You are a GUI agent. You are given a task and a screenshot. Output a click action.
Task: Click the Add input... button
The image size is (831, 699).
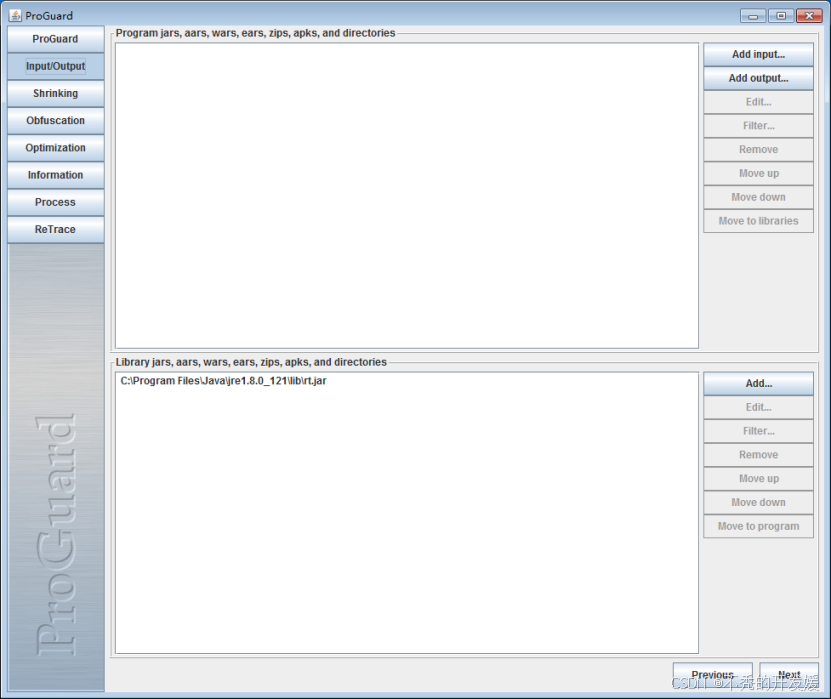[x=758, y=55]
